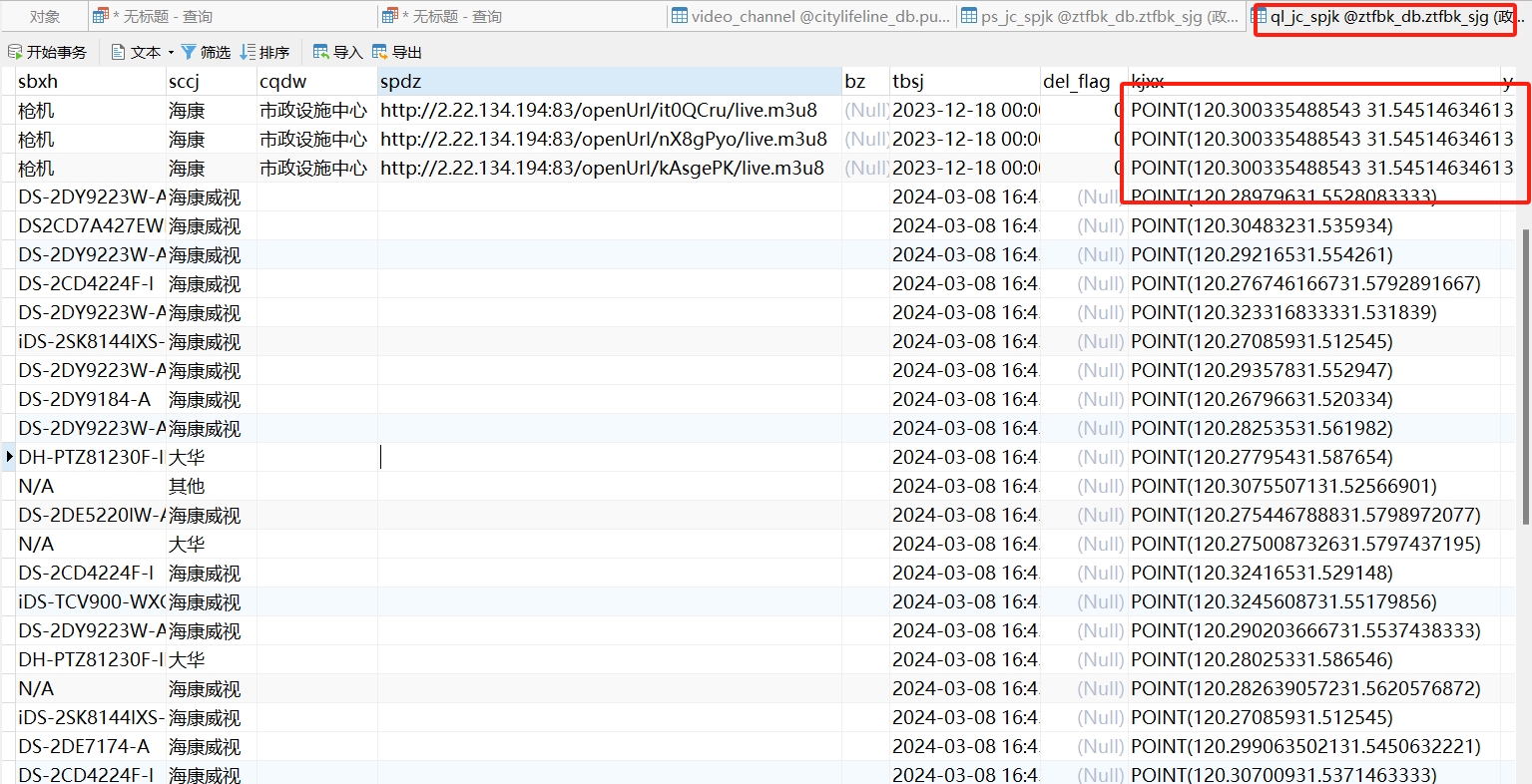Select cell POINT(120.30700931.5371463333)
The height and width of the screenshot is (784, 1532).
1314,773
